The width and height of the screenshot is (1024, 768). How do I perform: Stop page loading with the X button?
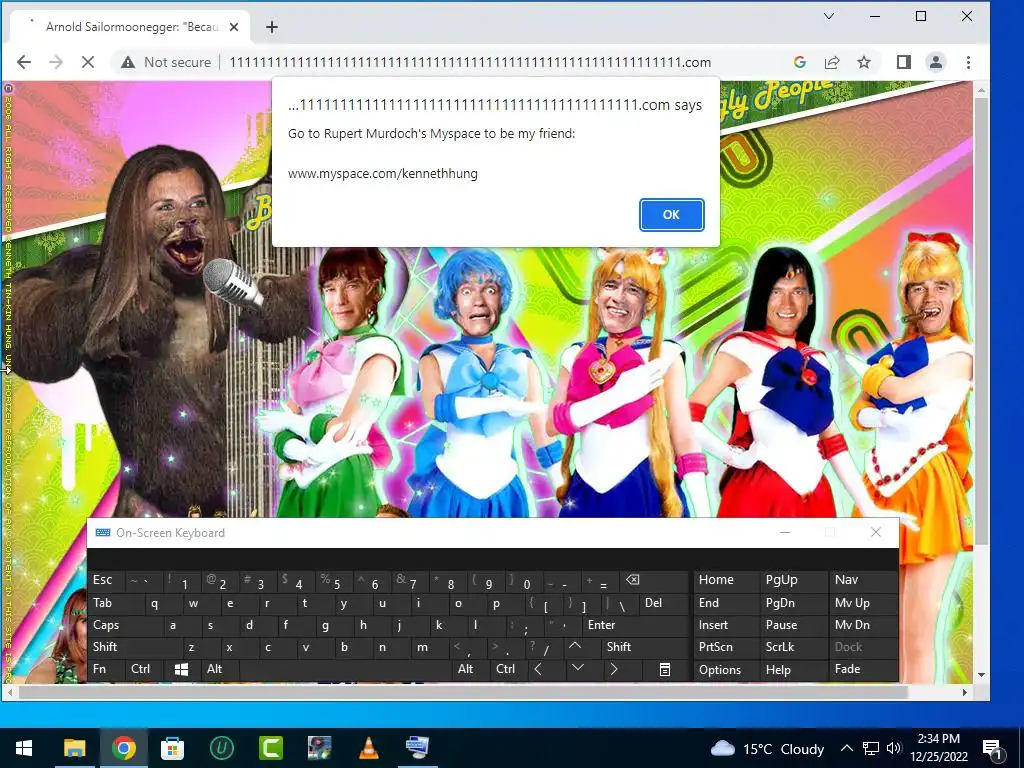(88, 62)
